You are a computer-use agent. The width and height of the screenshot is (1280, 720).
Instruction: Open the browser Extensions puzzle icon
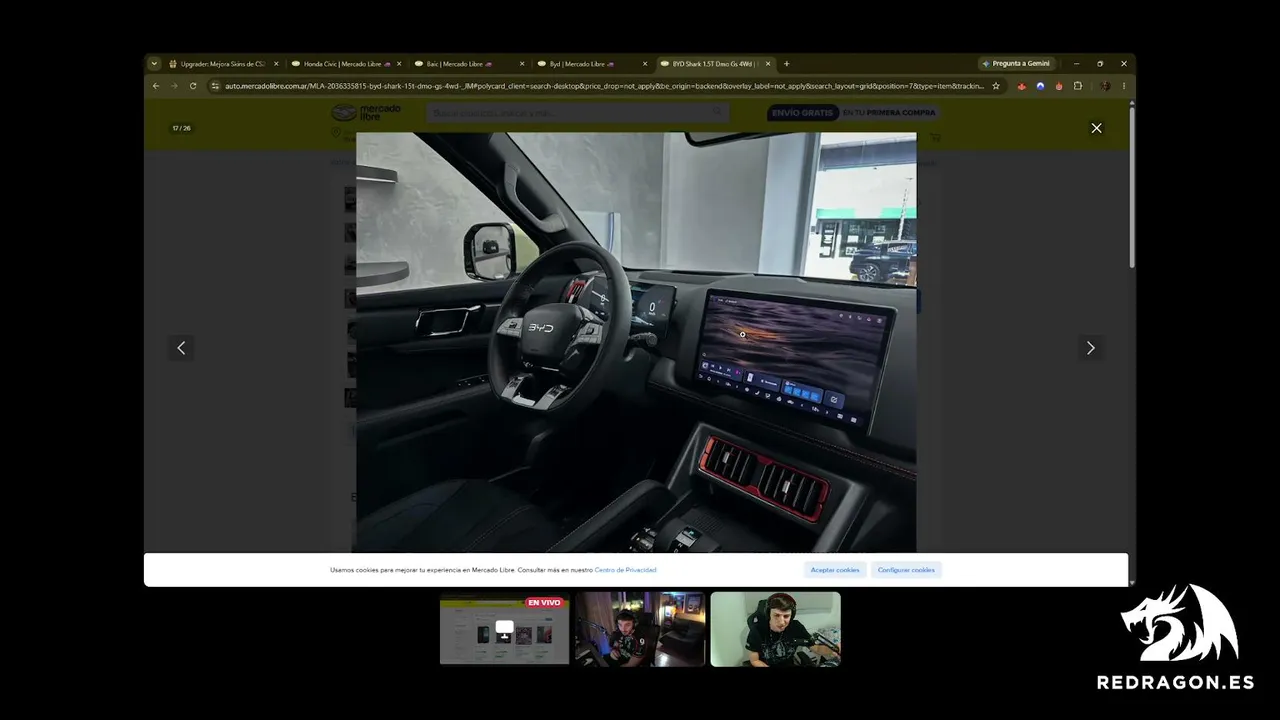1078,86
